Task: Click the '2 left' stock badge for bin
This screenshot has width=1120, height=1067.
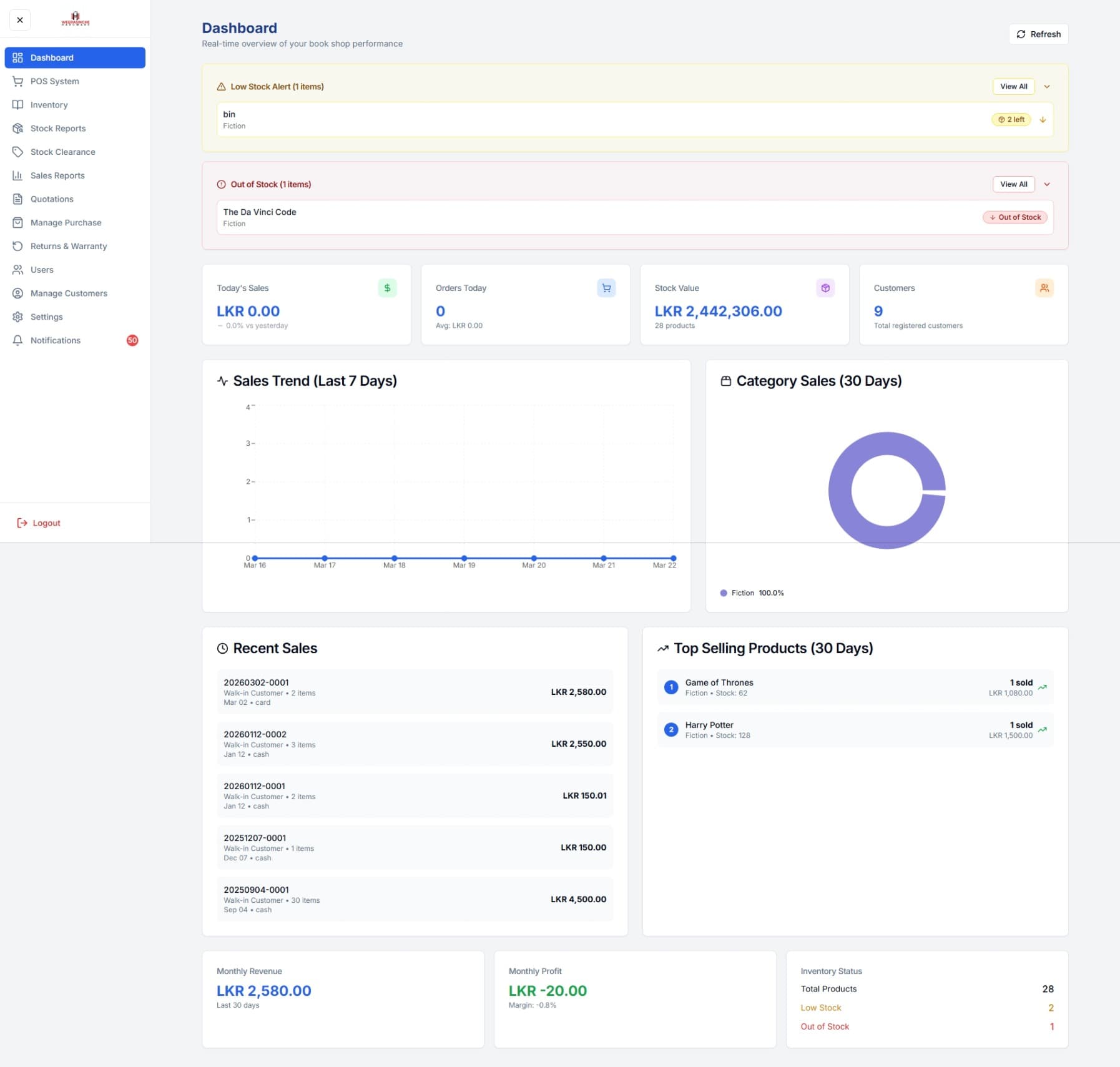Action: click(x=1011, y=119)
